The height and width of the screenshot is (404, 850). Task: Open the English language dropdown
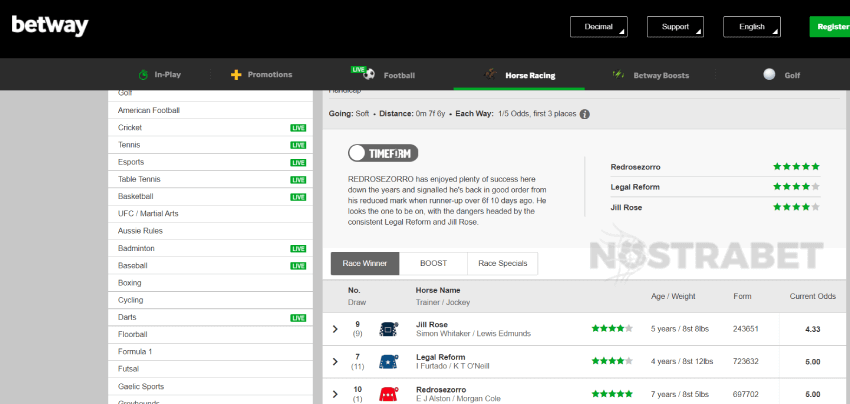point(752,27)
